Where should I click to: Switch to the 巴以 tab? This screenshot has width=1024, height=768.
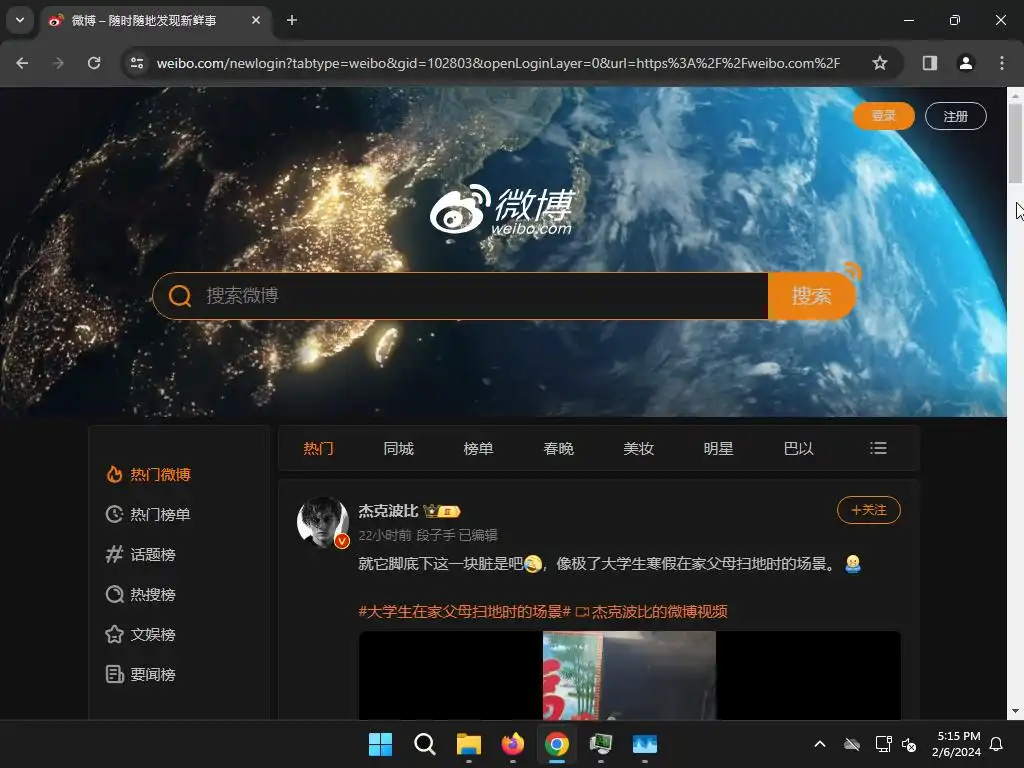pyautogui.click(x=799, y=449)
